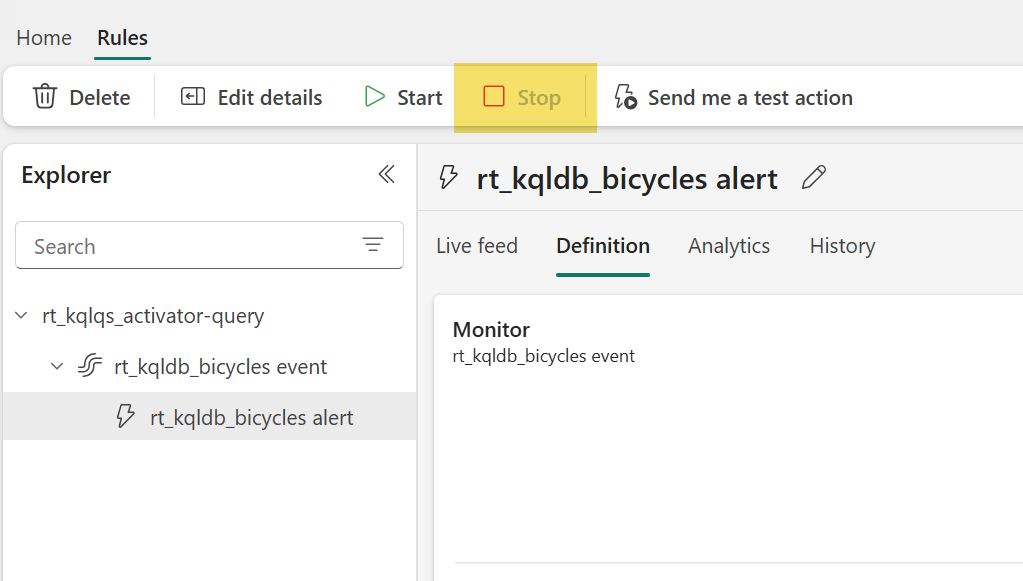Open the Live feed tab
1023x581 pixels.
pyautogui.click(x=477, y=246)
